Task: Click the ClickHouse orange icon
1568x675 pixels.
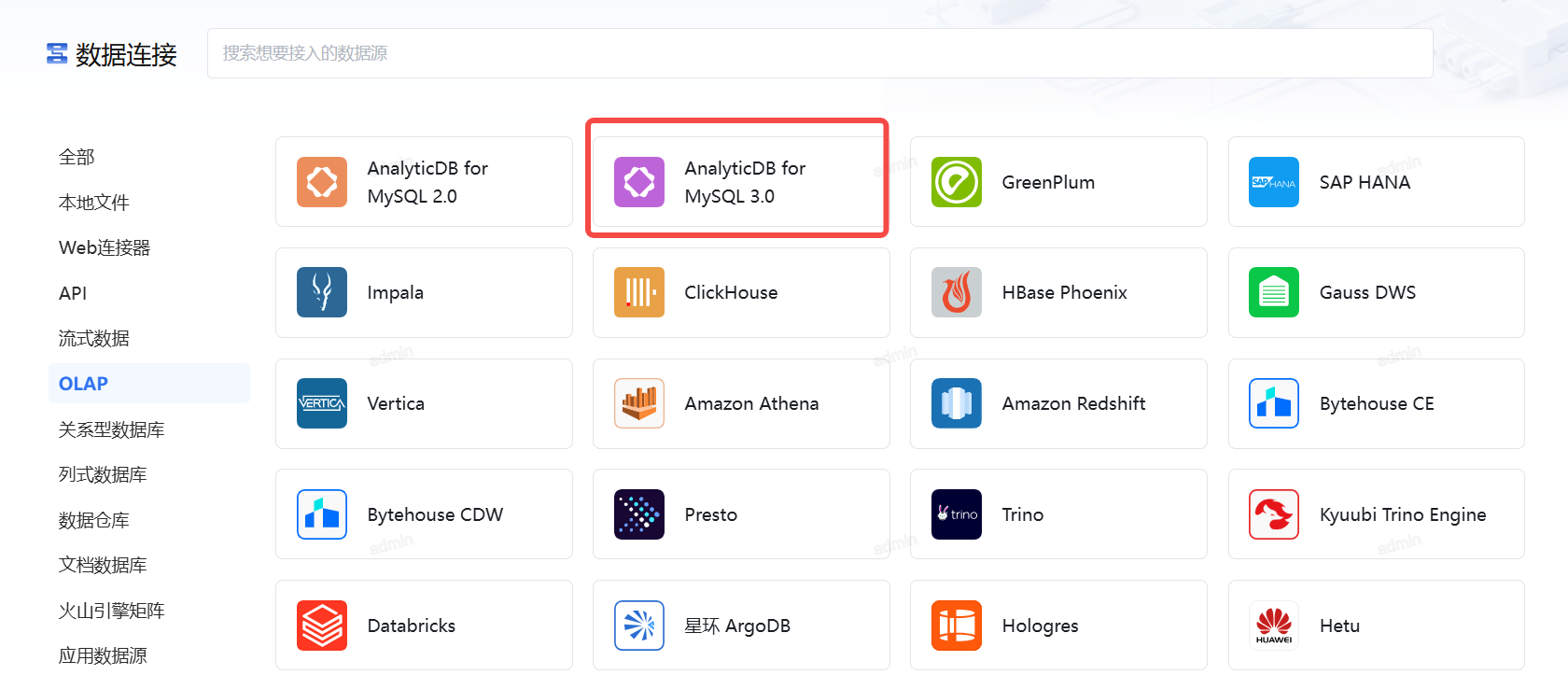Action: click(638, 292)
